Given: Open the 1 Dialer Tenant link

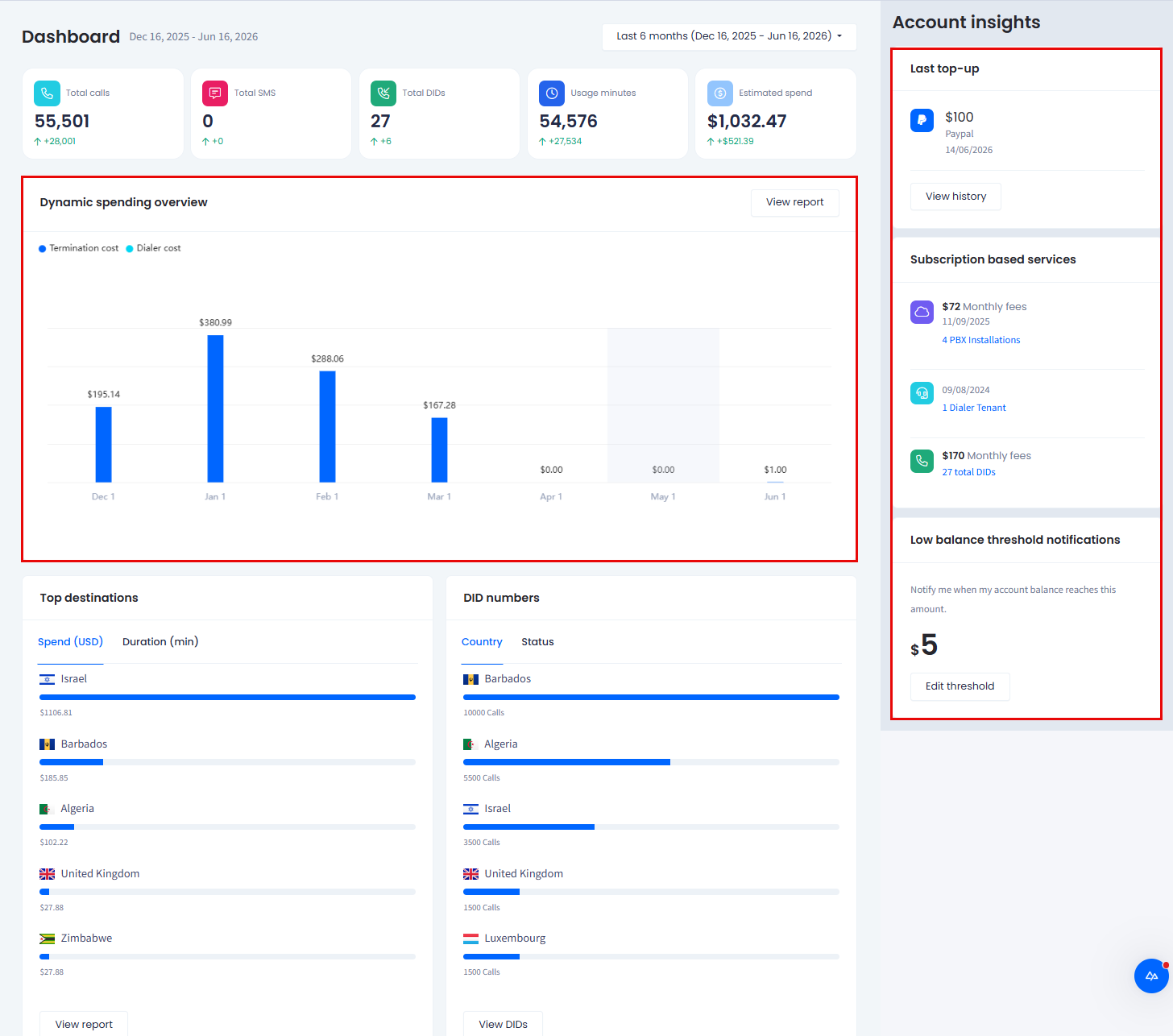Looking at the screenshot, I should pos(974,408).
